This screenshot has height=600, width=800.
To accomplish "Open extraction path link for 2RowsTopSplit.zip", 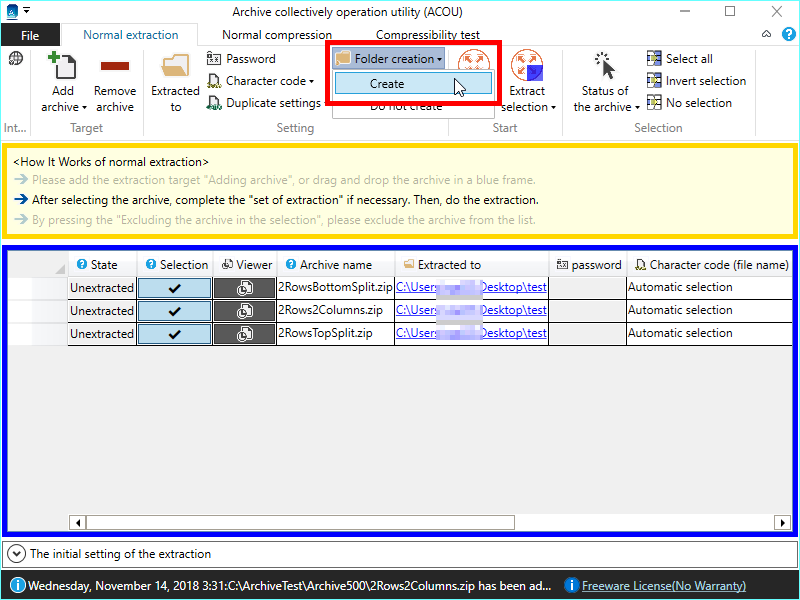I will pyautogui.click(x=471, y=334).
